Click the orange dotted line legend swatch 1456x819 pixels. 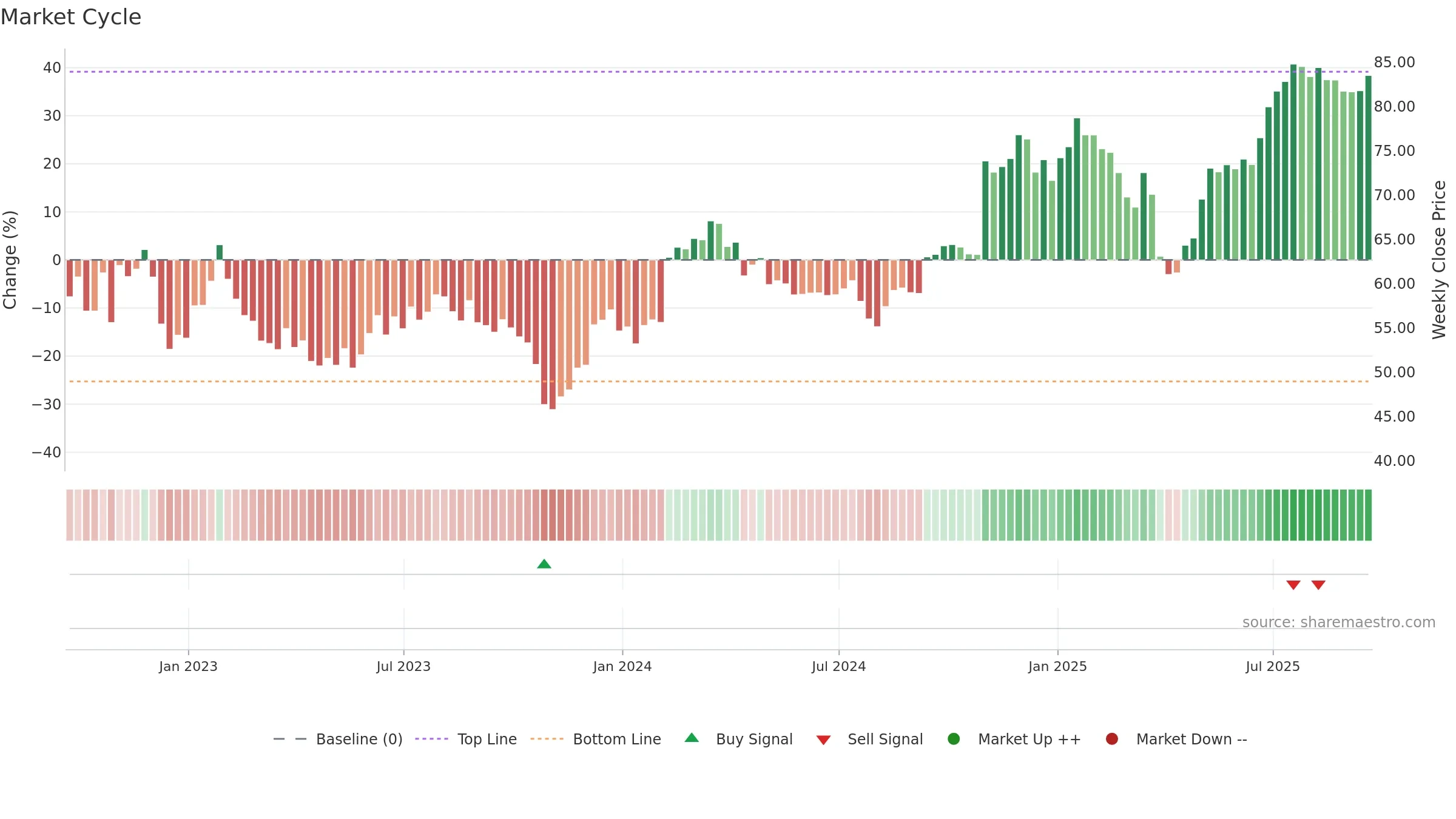click(x=547, y=739)
